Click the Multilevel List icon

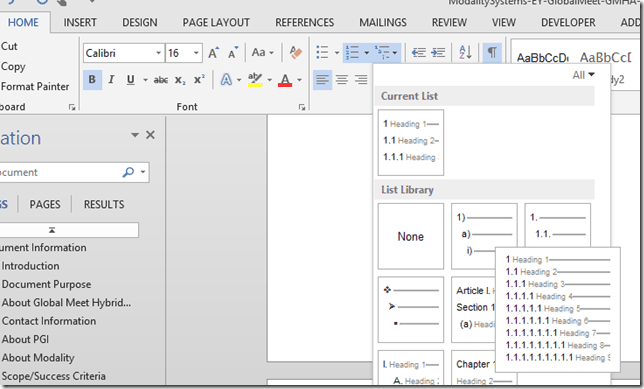(x=382, y=53)
